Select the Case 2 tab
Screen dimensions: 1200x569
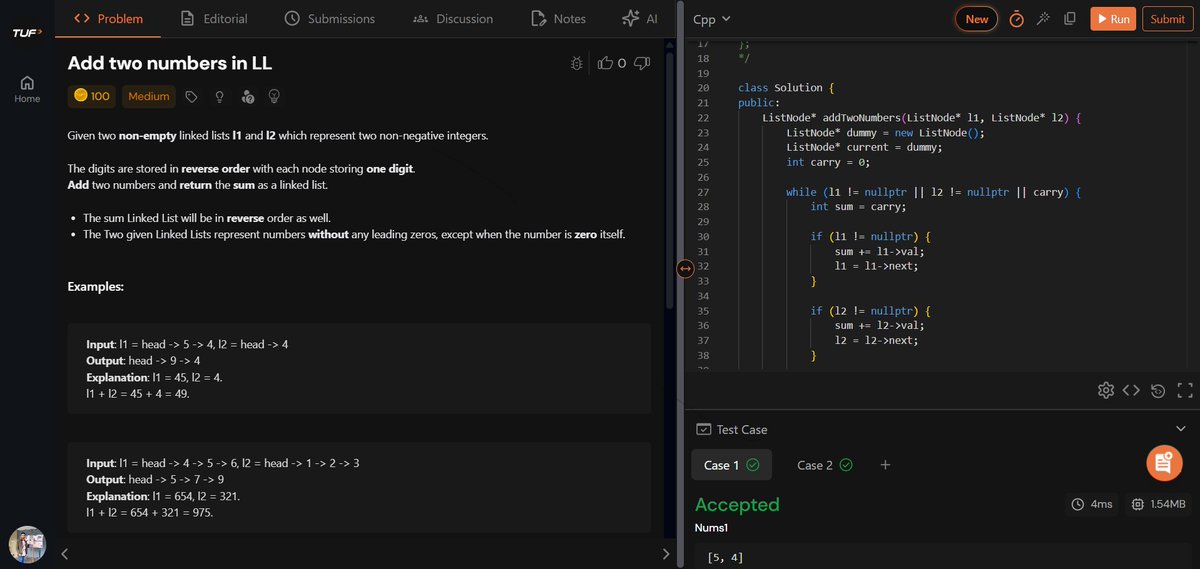(x=824, y=465)
